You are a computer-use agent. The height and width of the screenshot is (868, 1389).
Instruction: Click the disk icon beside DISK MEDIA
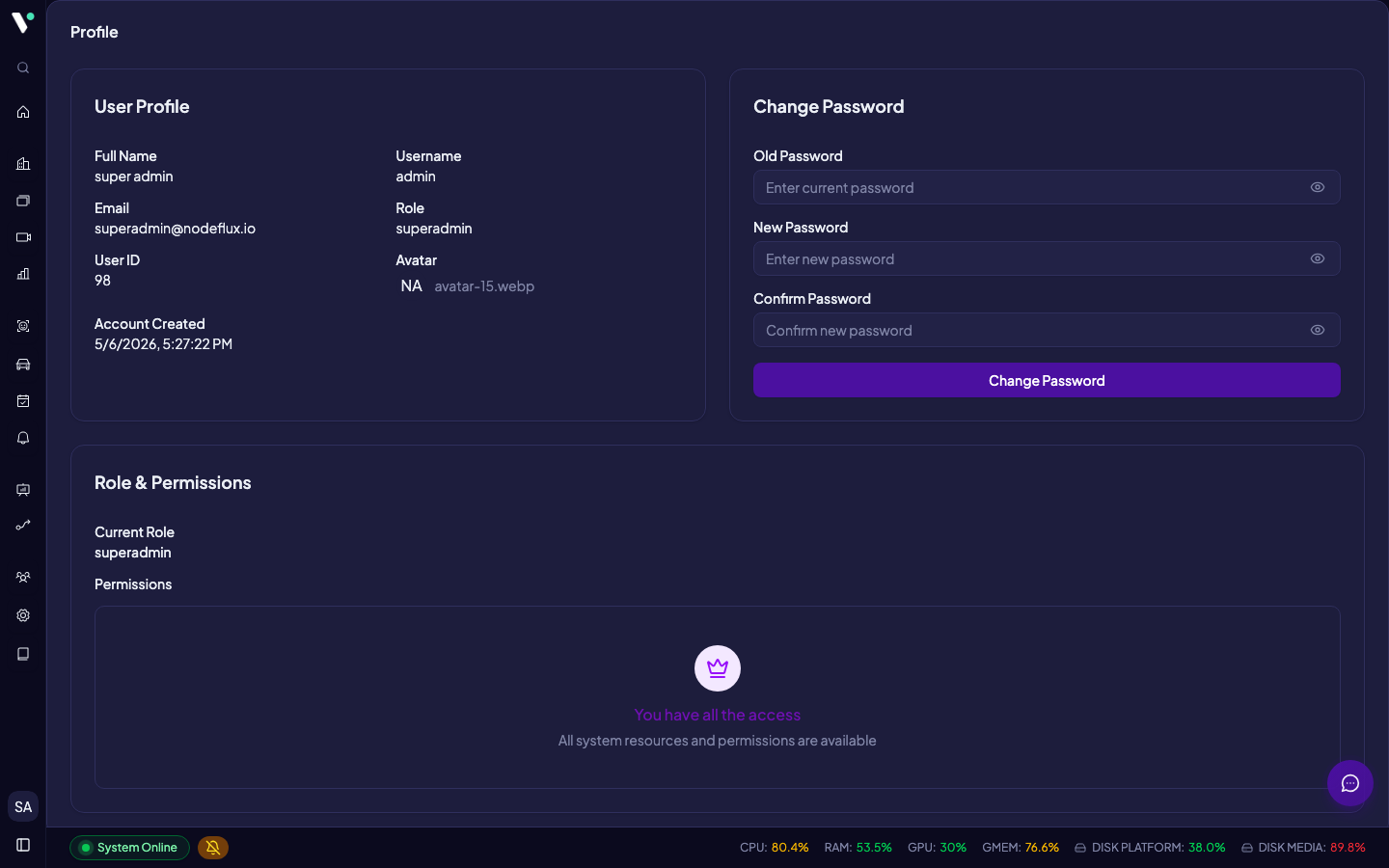point(1247,848)
